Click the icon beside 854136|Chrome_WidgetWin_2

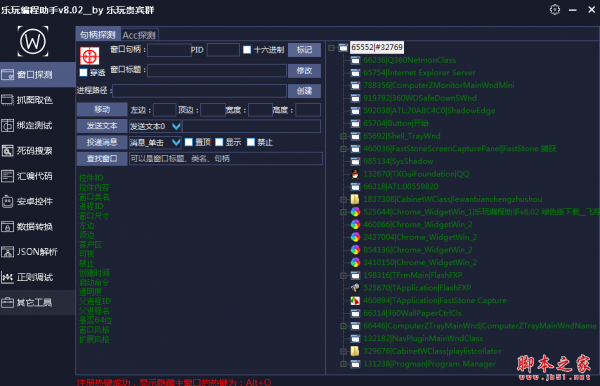(x=355, y=250)
